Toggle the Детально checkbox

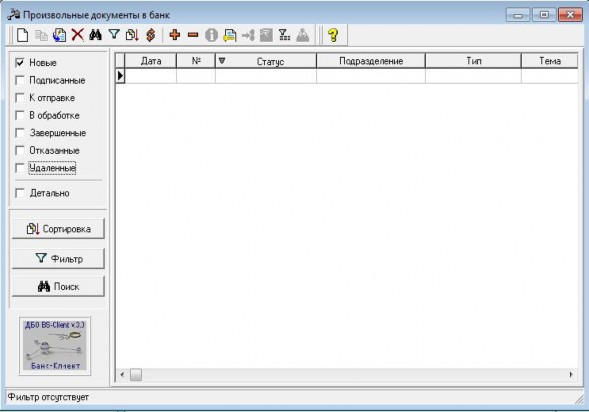click(x=20, y=193)
